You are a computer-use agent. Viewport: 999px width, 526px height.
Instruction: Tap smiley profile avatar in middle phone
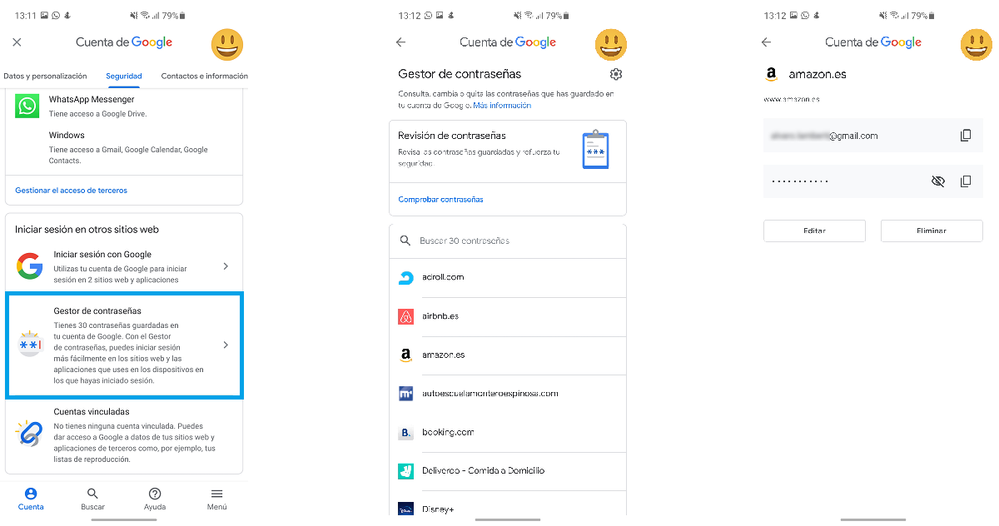point(611,45)
